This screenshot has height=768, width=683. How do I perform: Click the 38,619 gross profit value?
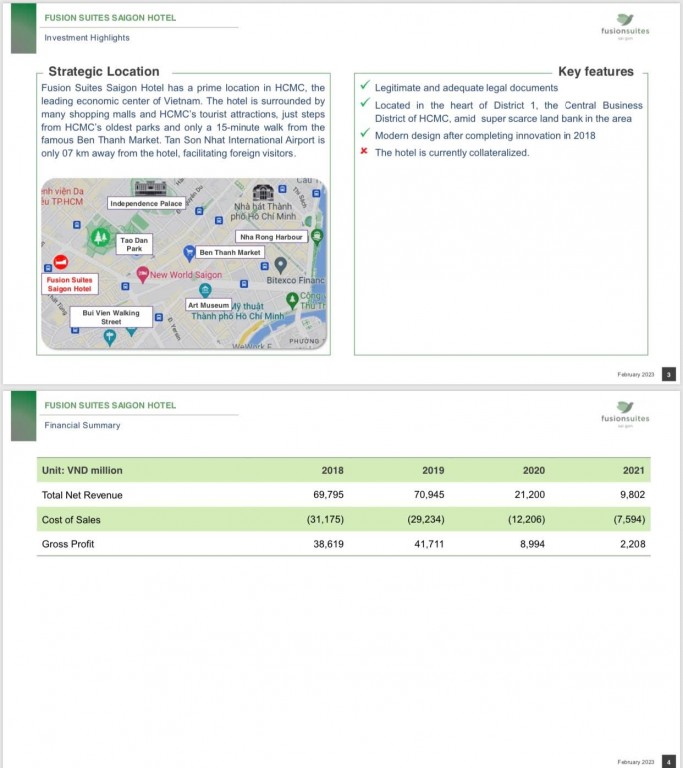click(x=328, y=544)
